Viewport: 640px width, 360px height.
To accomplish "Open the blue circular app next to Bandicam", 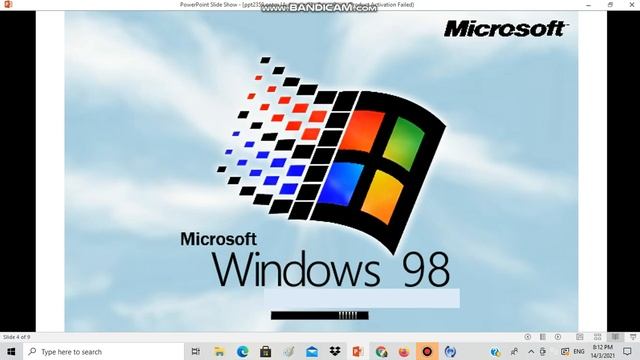I will pyautogui.click(x=450, y=351).
